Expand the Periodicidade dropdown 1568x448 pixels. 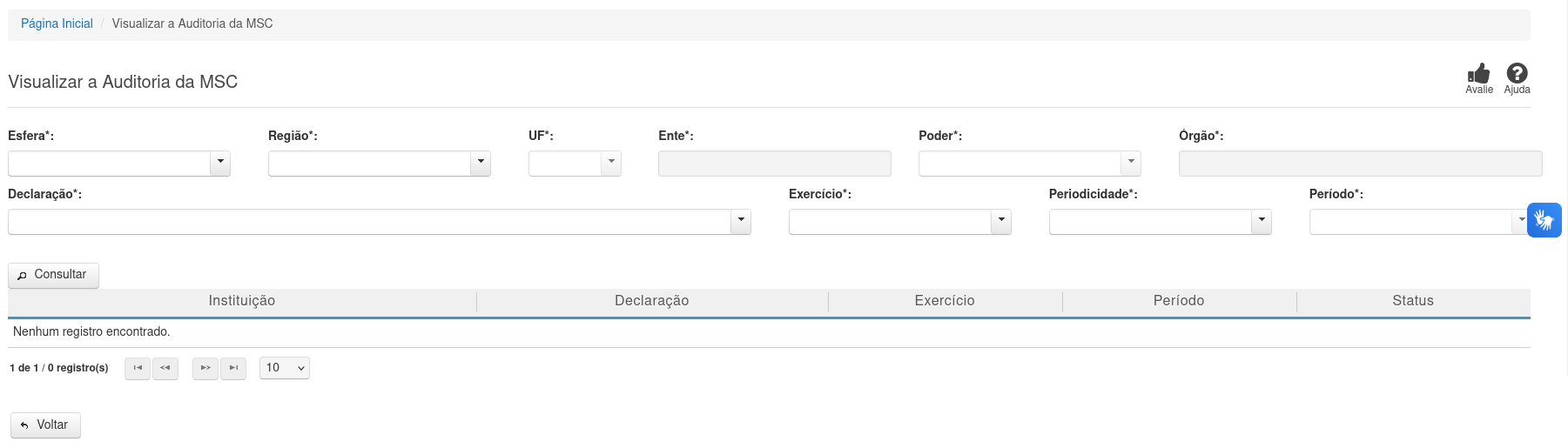point(1262,222)
